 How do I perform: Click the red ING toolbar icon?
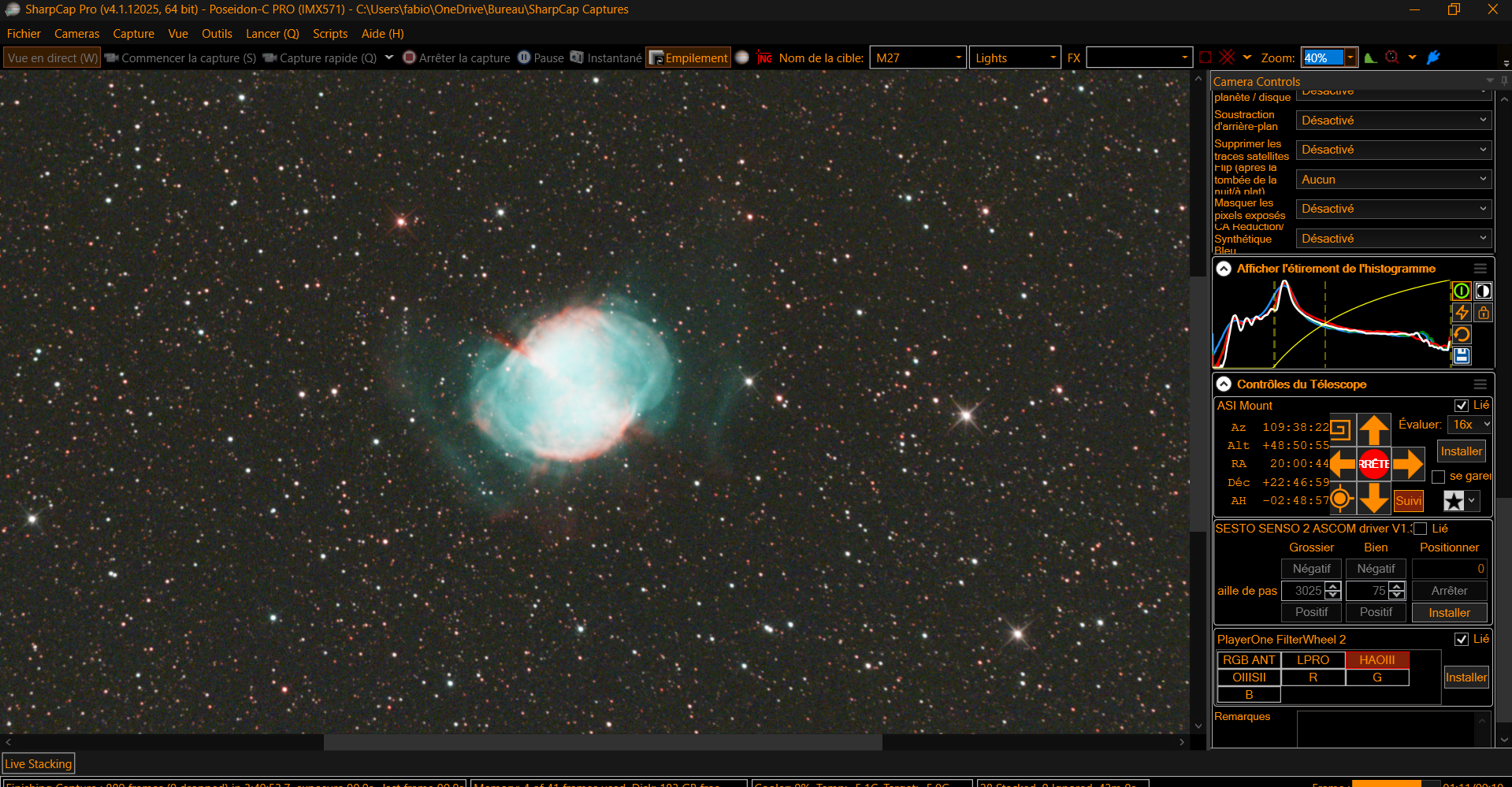[764, 58]
